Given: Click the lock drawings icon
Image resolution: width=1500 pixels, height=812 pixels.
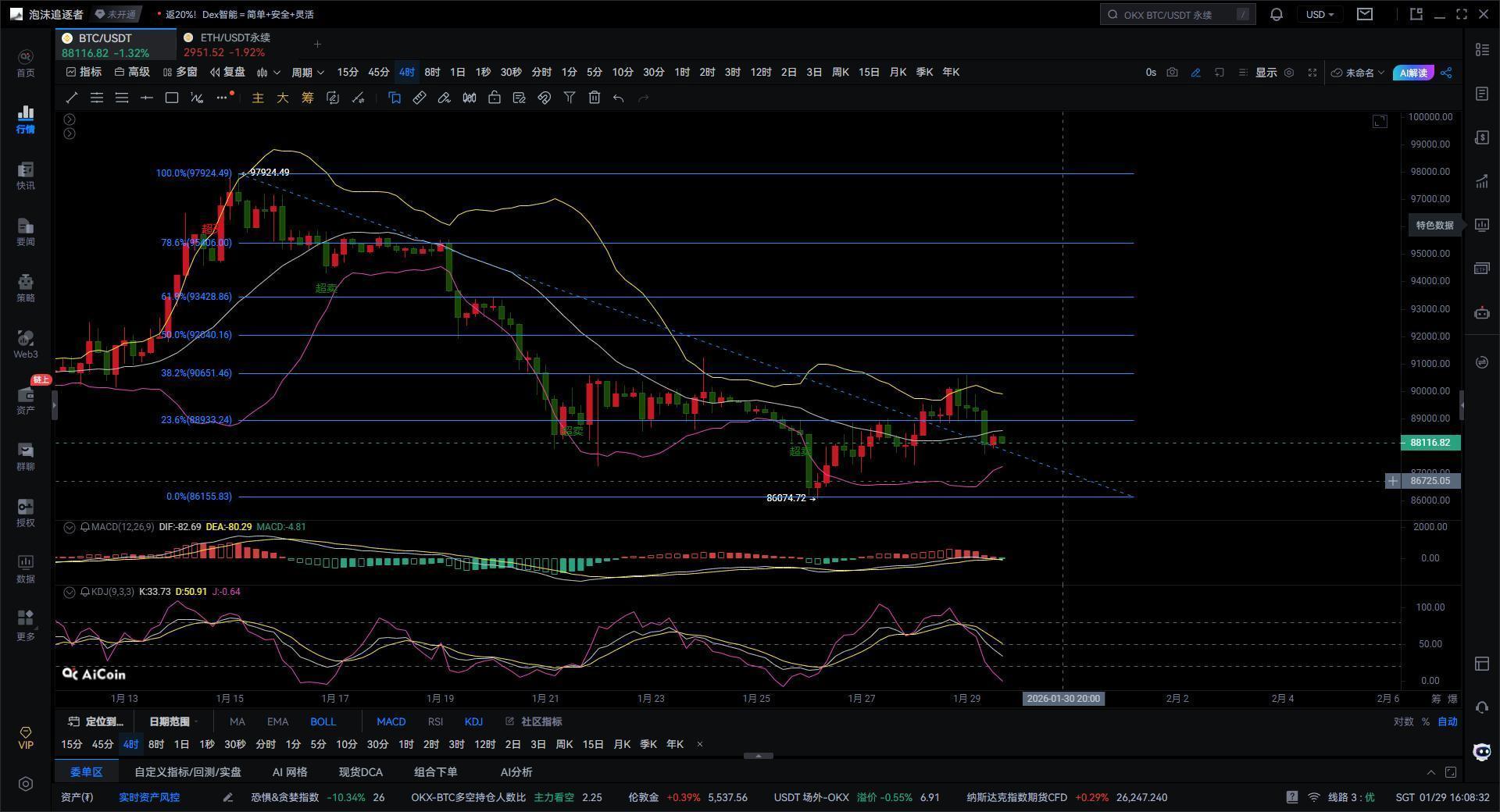Looking at the screenshot, I should coord(495,98).
